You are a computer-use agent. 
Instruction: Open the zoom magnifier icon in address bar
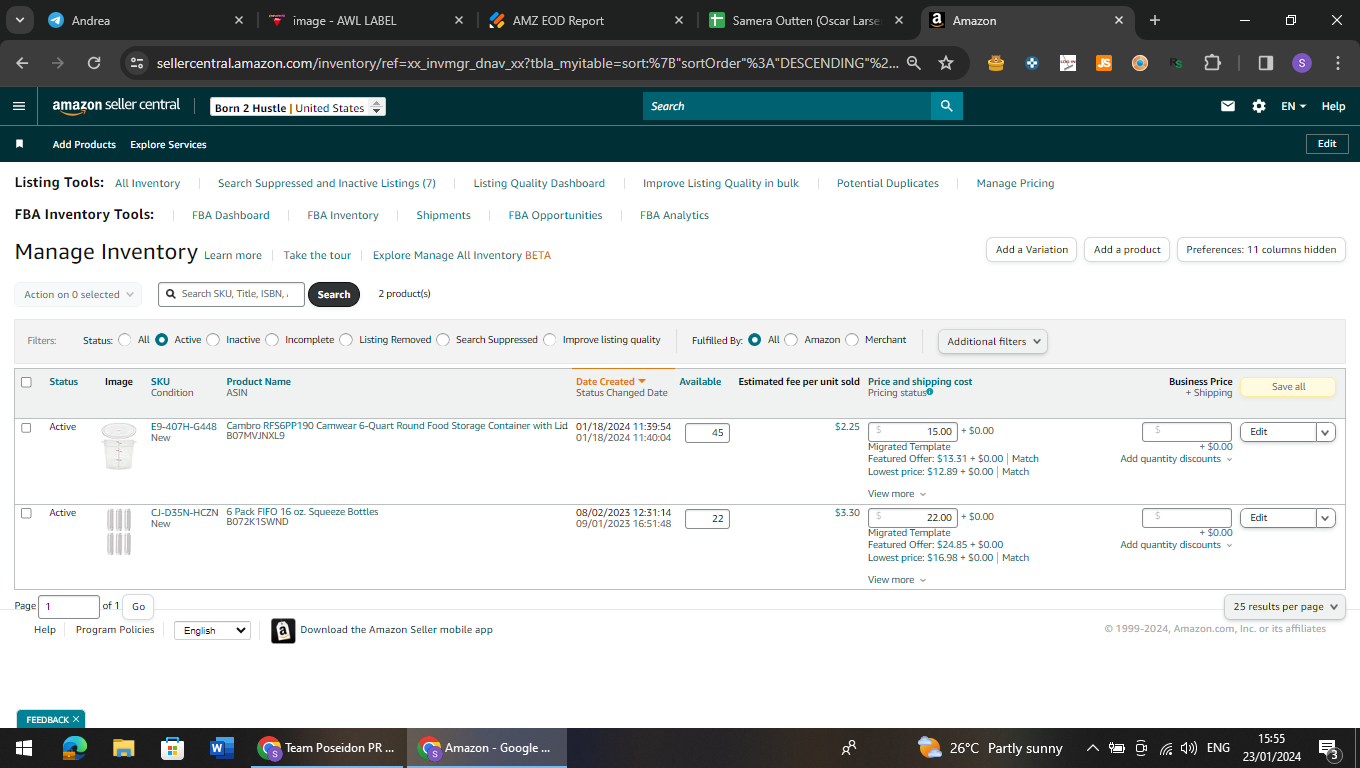(913, 63)
